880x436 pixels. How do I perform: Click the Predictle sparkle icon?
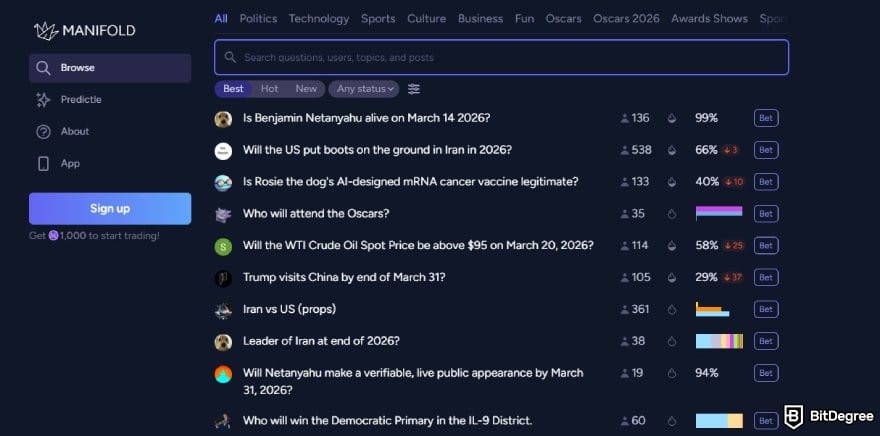click(x=43, y=100)
